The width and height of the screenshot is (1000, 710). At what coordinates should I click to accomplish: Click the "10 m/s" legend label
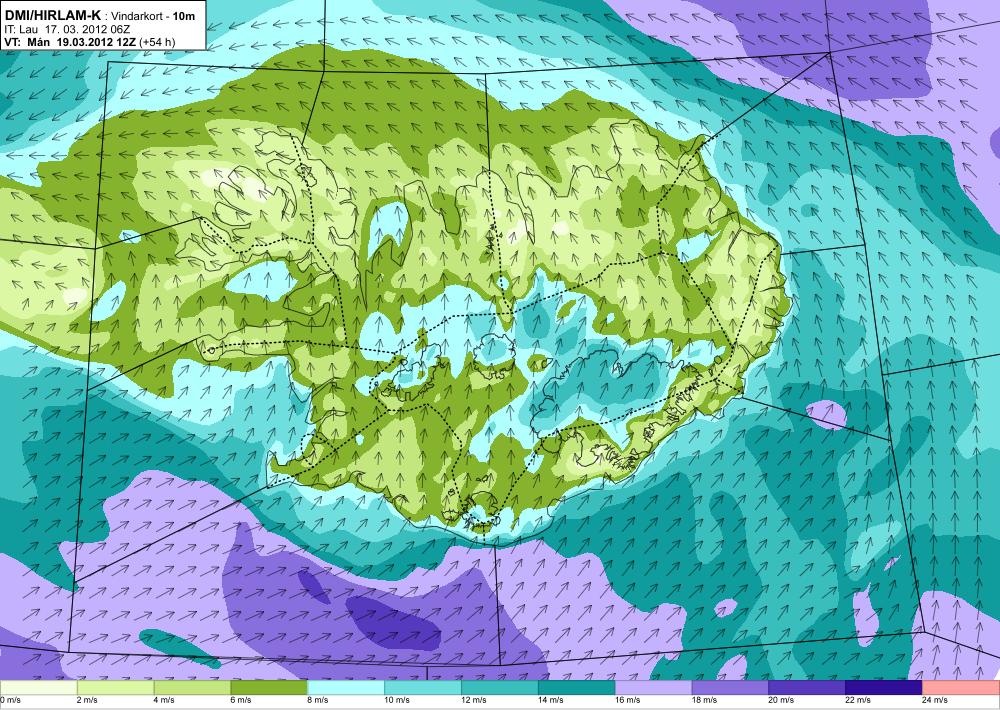[397, 700]
